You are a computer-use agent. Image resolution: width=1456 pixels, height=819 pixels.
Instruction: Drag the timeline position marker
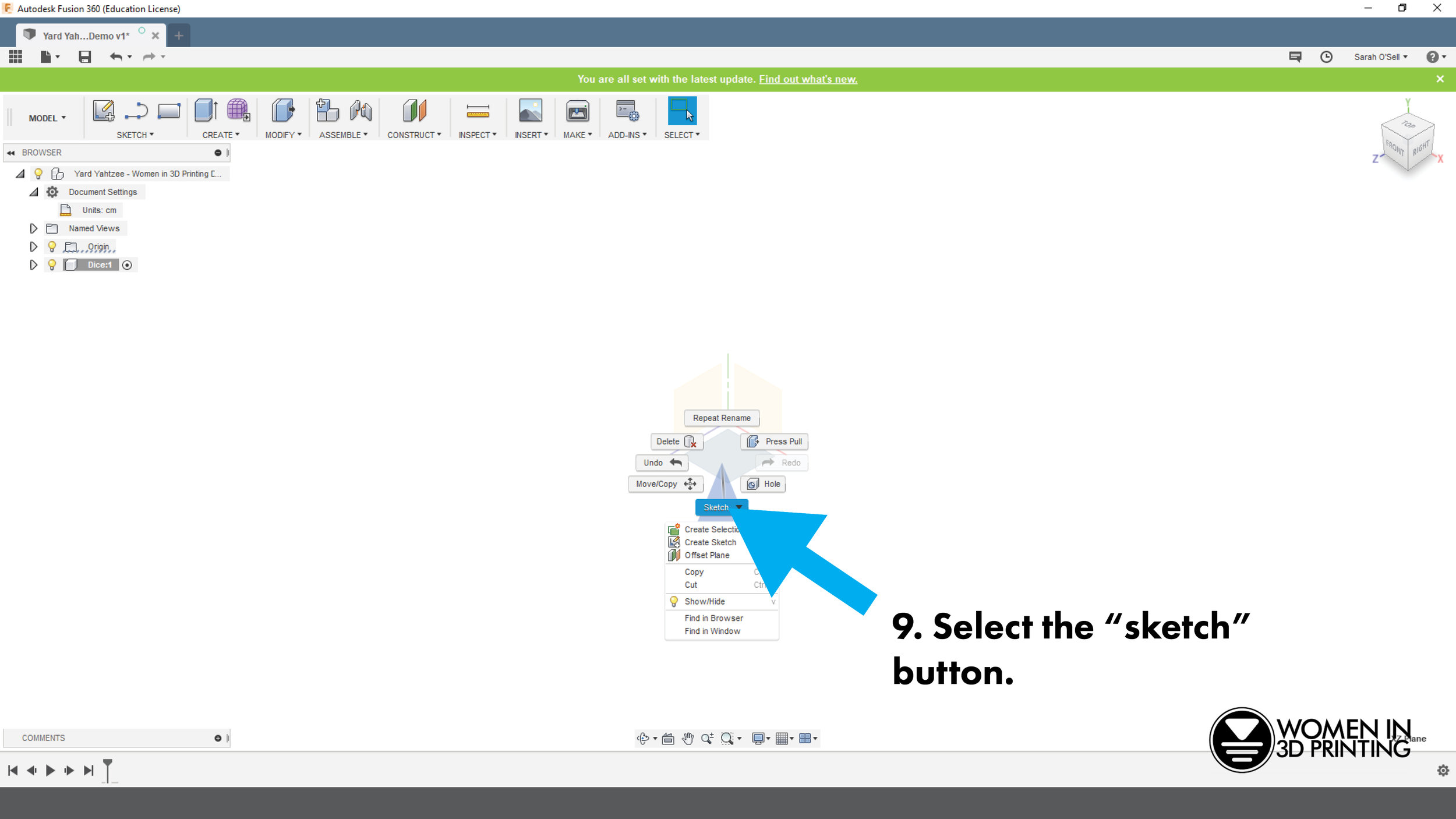coord(106,769)
